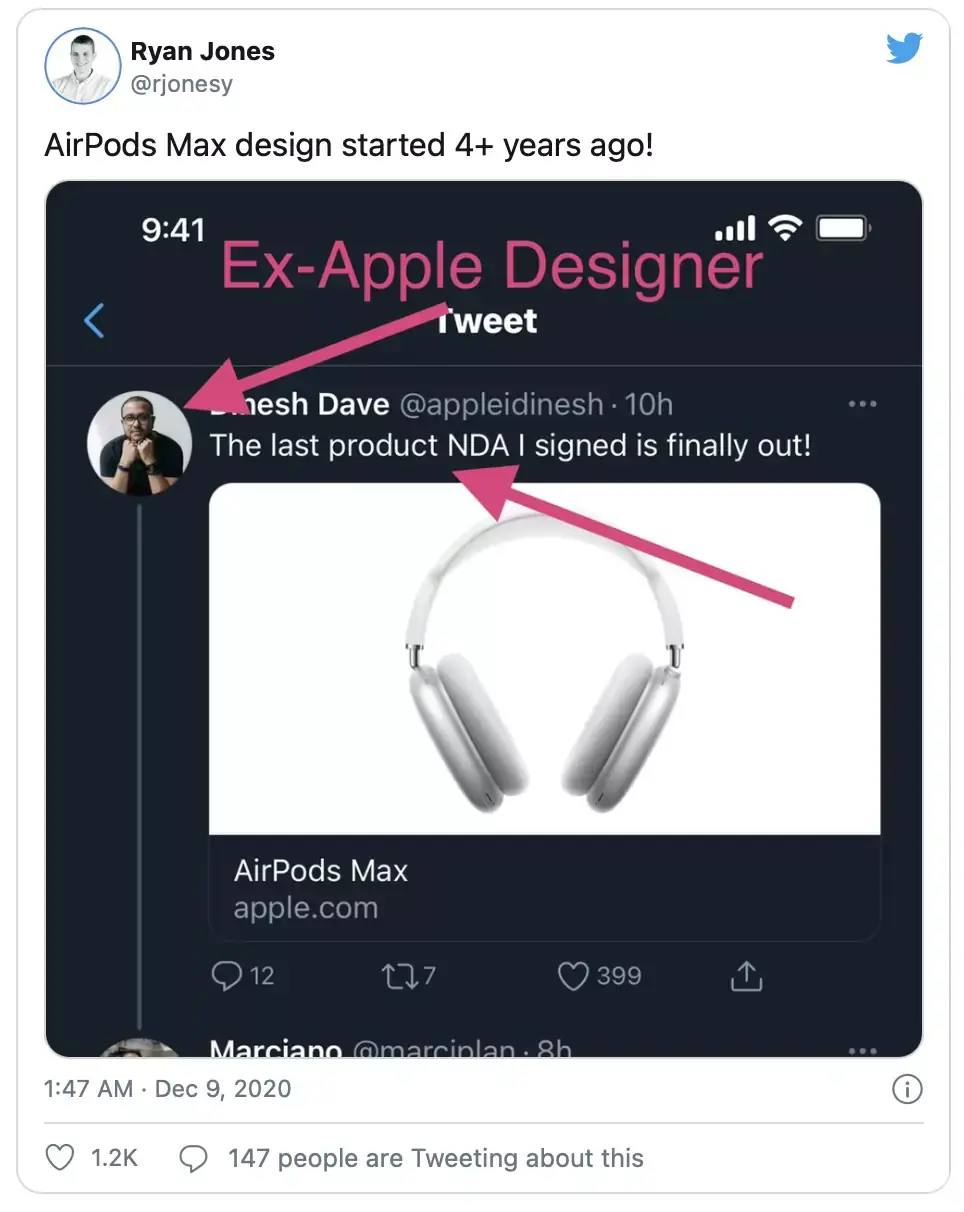Click the heart icon next to 1.2K

[59, 1158]
